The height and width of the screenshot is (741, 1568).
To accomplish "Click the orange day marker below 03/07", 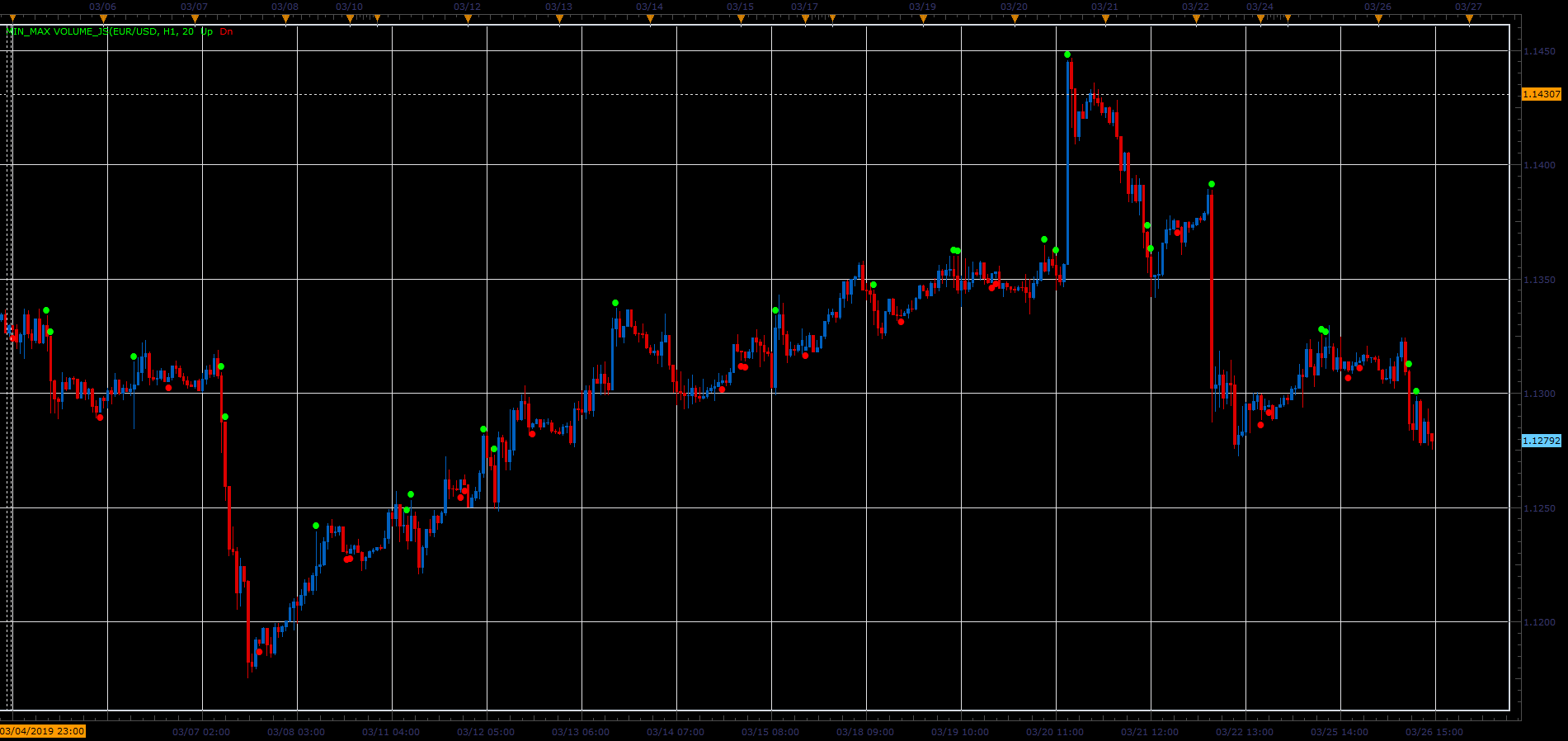I will tap(194, 18).
